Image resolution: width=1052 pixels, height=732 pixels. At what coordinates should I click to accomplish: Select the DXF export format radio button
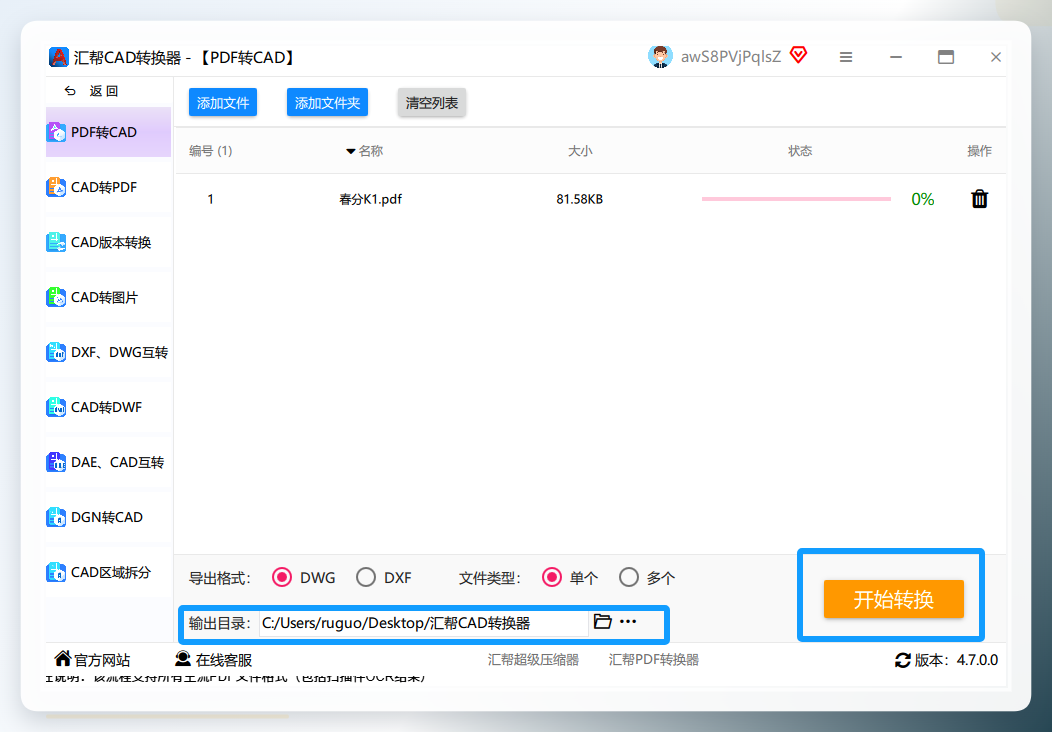click(x=366, y=577)
